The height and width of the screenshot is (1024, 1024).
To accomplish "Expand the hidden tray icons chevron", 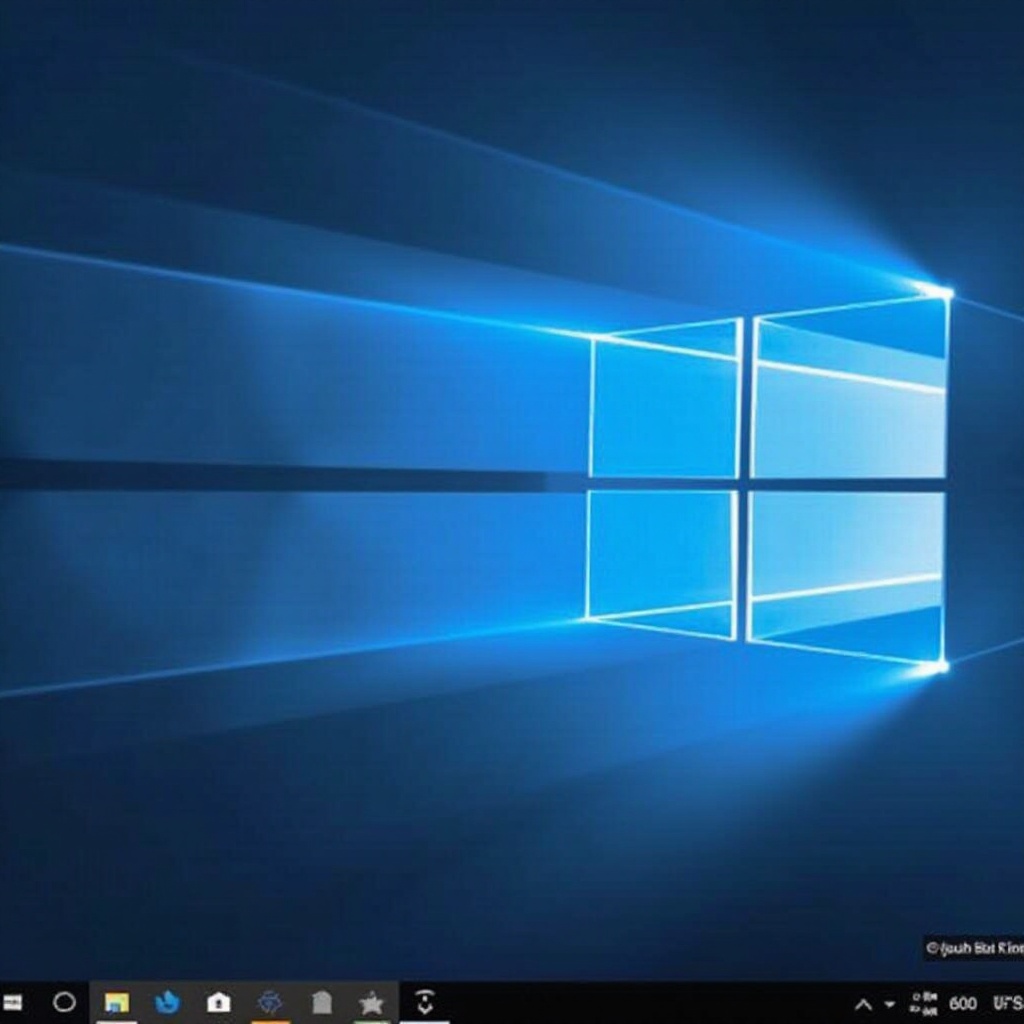I will (863, 1004).
